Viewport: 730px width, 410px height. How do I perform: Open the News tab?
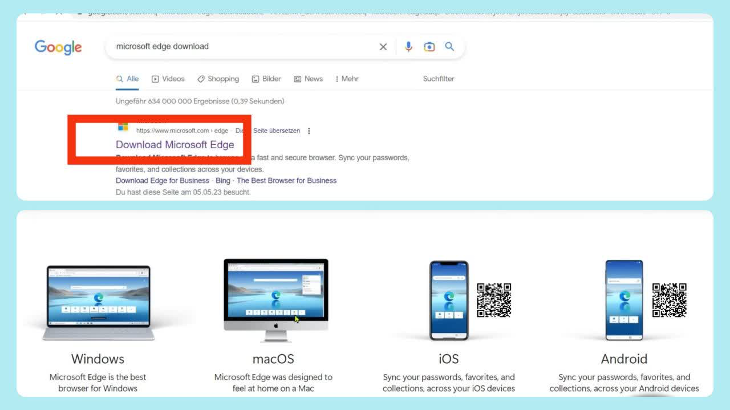point(308,79)
